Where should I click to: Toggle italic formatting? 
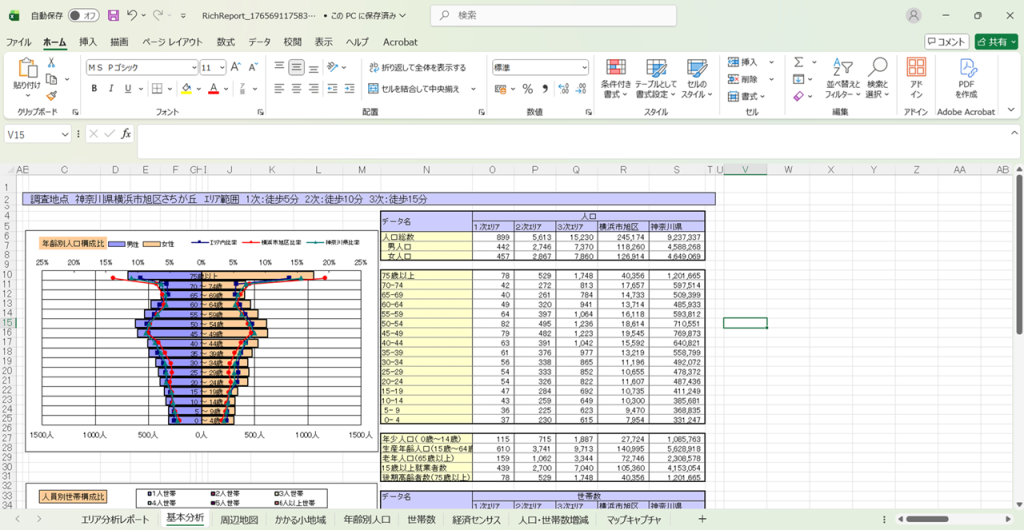(113, 89)
